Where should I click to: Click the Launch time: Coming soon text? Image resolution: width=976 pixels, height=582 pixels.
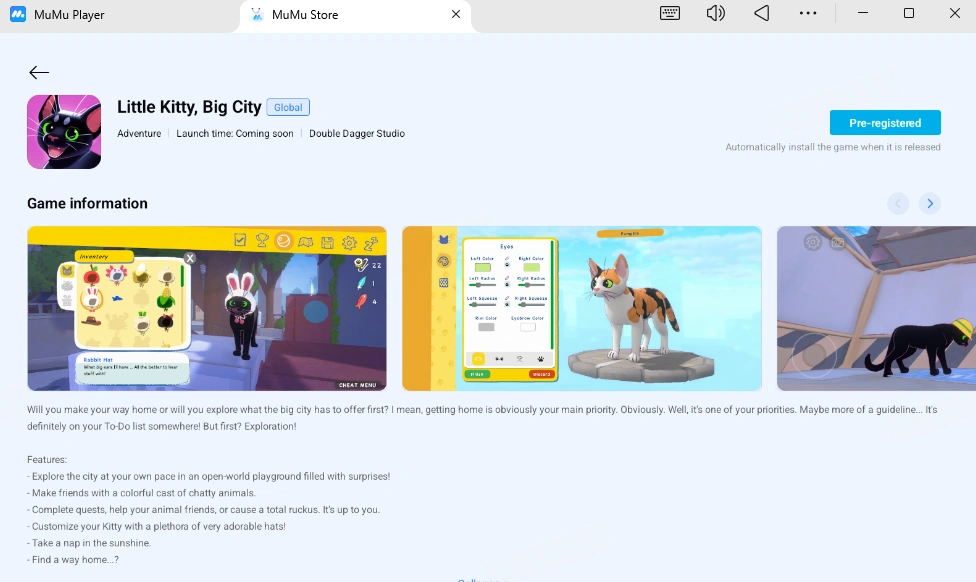(235, 133)
